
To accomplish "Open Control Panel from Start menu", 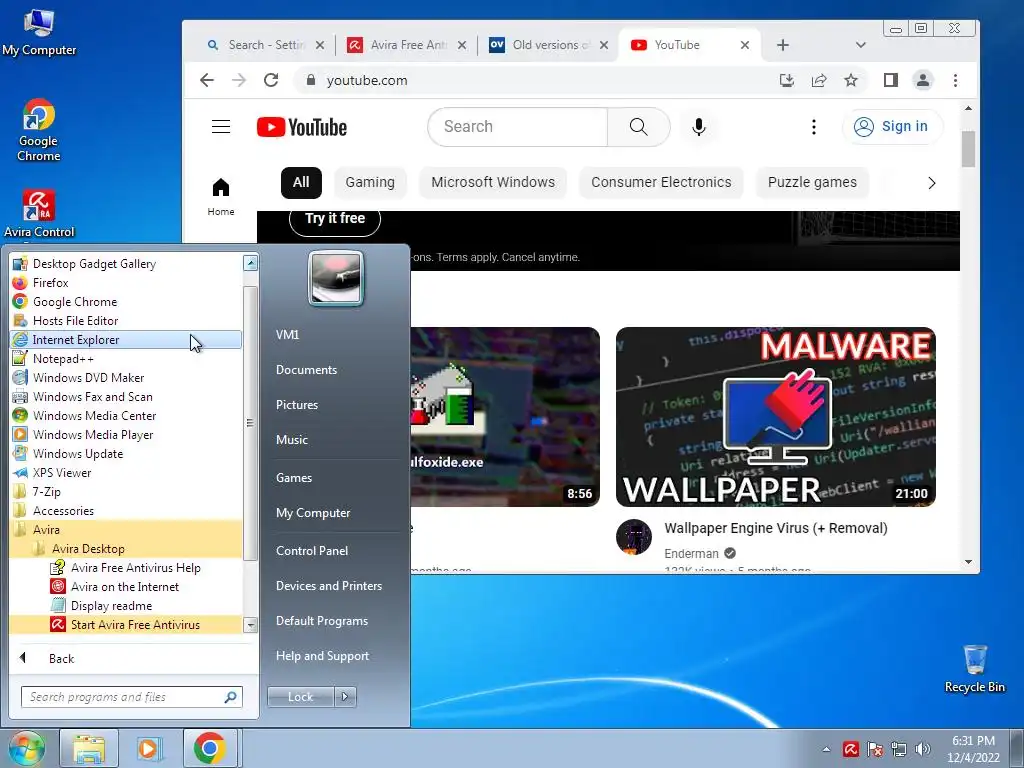I will click(x=312, y=551).
